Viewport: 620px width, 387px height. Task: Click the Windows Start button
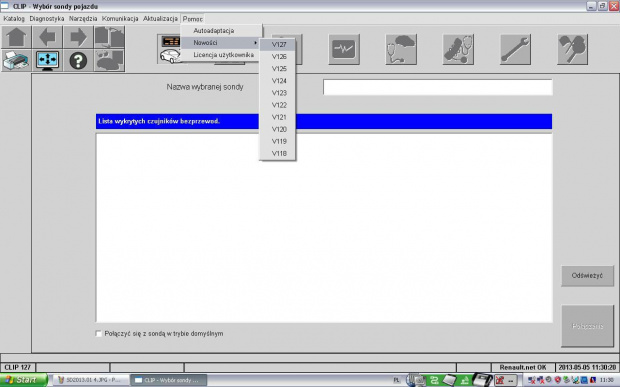tap(23, 380)
